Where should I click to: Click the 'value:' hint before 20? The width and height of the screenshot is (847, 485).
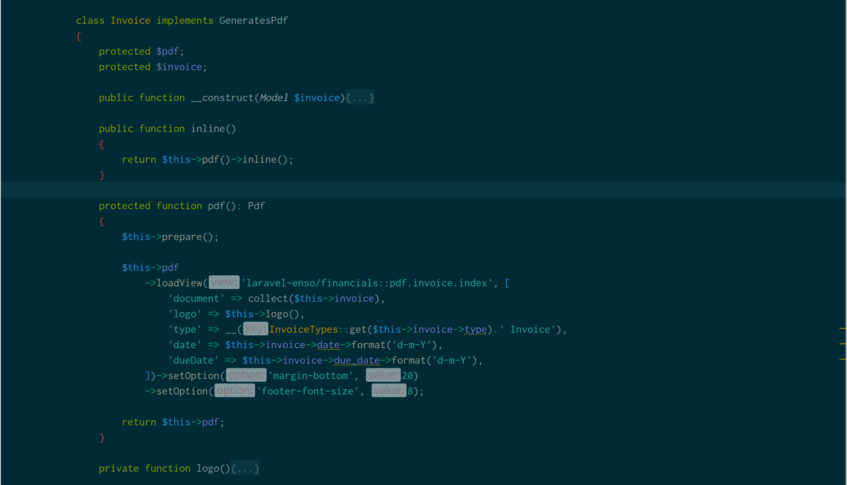(x=383, y=375)
